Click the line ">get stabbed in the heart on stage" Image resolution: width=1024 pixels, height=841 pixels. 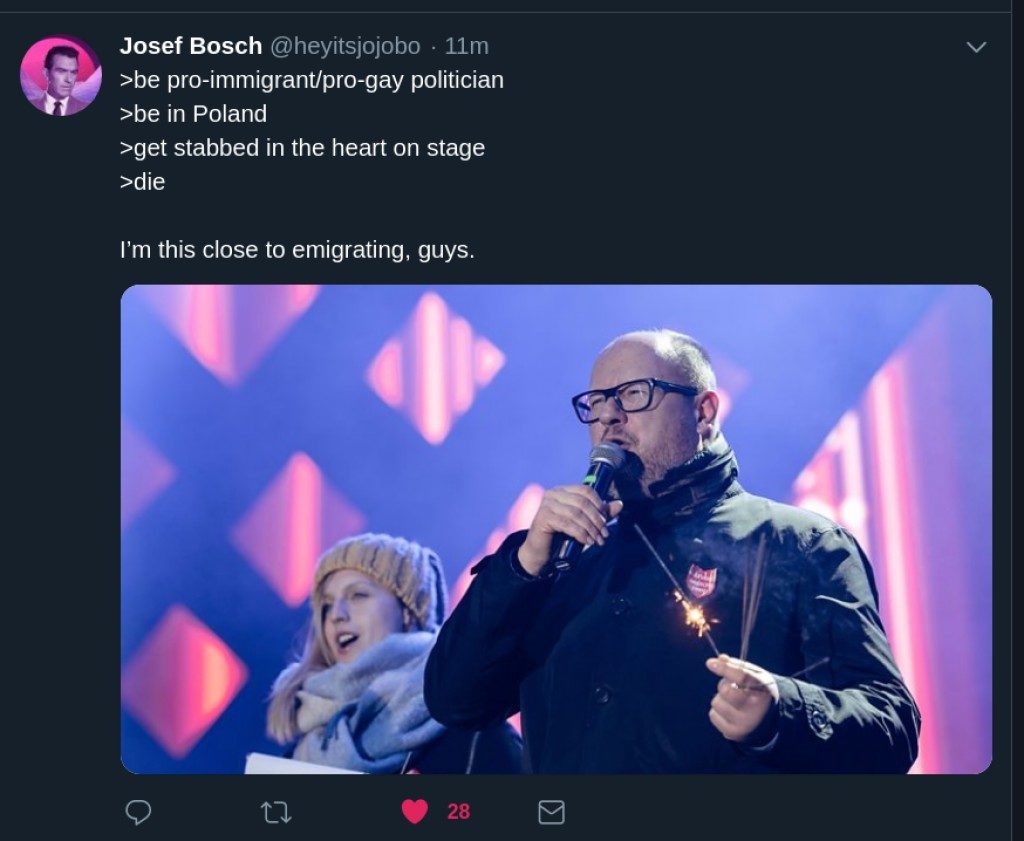click(x=302, y=148)
